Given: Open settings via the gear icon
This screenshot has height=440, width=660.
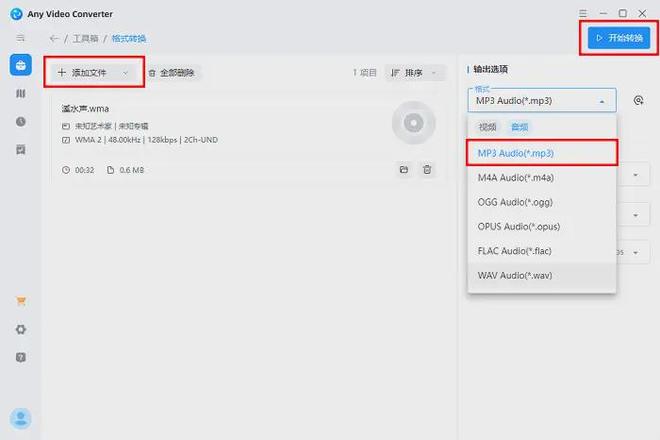Looking at the screenshot, I should pyautogui.click(x=20, y=329).
